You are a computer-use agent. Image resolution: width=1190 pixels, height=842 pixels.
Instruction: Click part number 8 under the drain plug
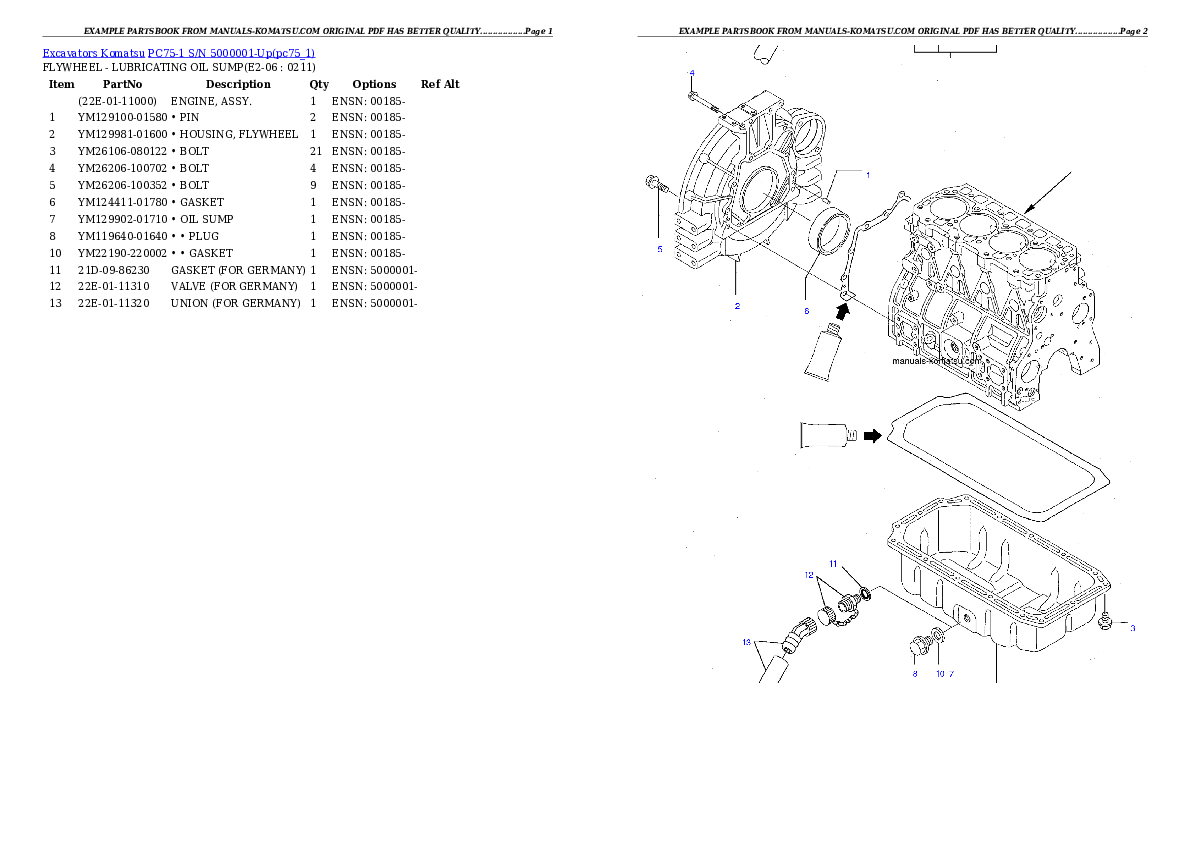(914, 674)
